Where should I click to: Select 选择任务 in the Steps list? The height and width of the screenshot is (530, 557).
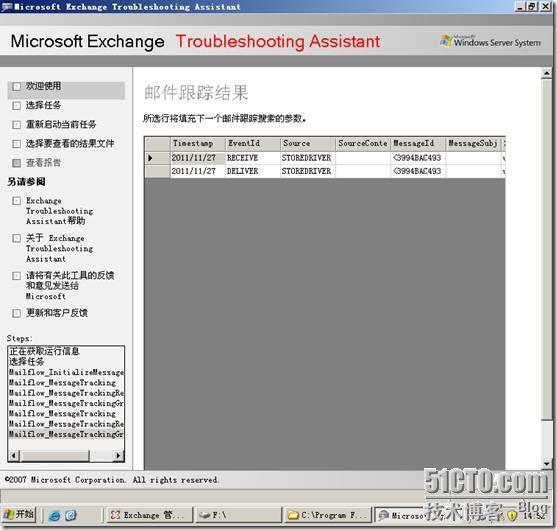point(66,362)
